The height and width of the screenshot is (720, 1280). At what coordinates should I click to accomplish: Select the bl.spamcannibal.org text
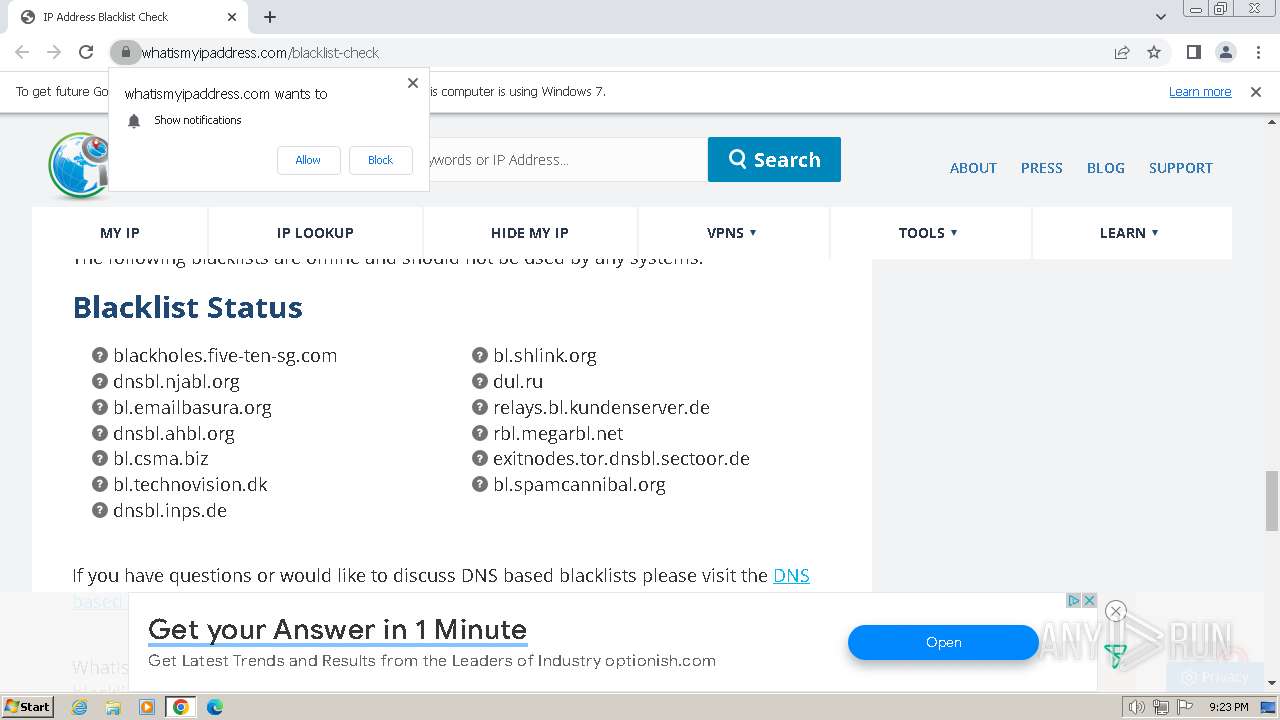point(579,485)
